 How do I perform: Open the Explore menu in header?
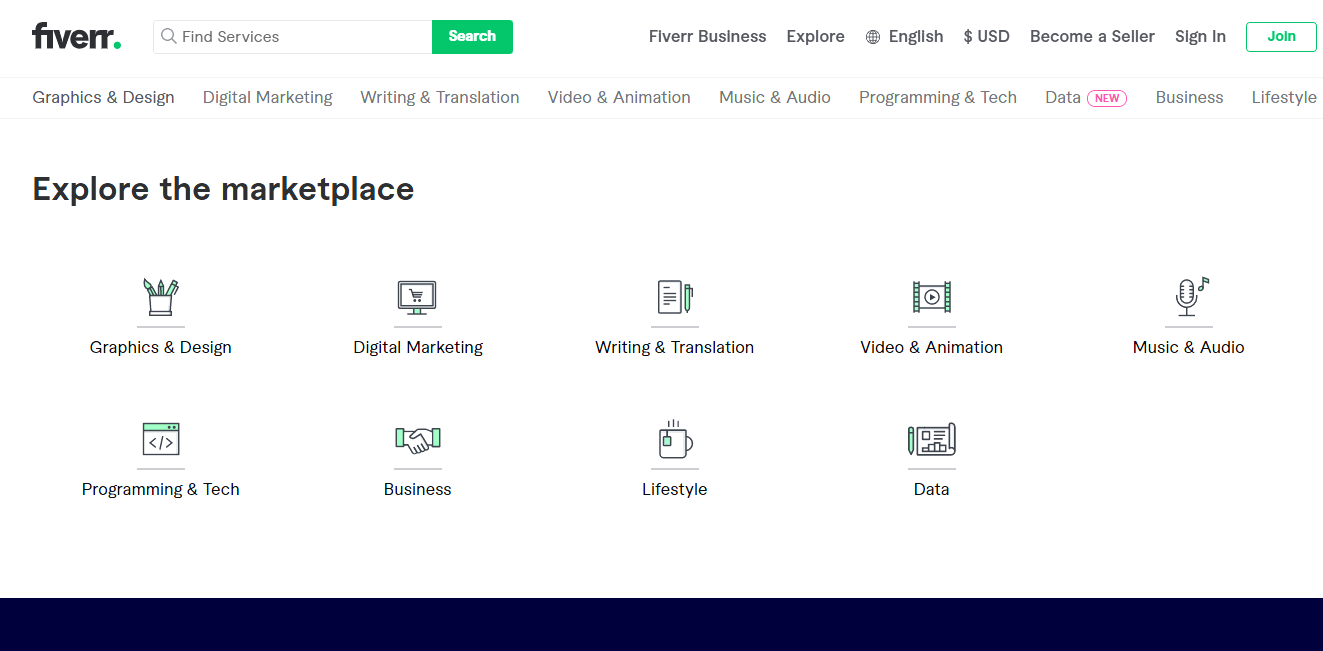pos(815,37)
